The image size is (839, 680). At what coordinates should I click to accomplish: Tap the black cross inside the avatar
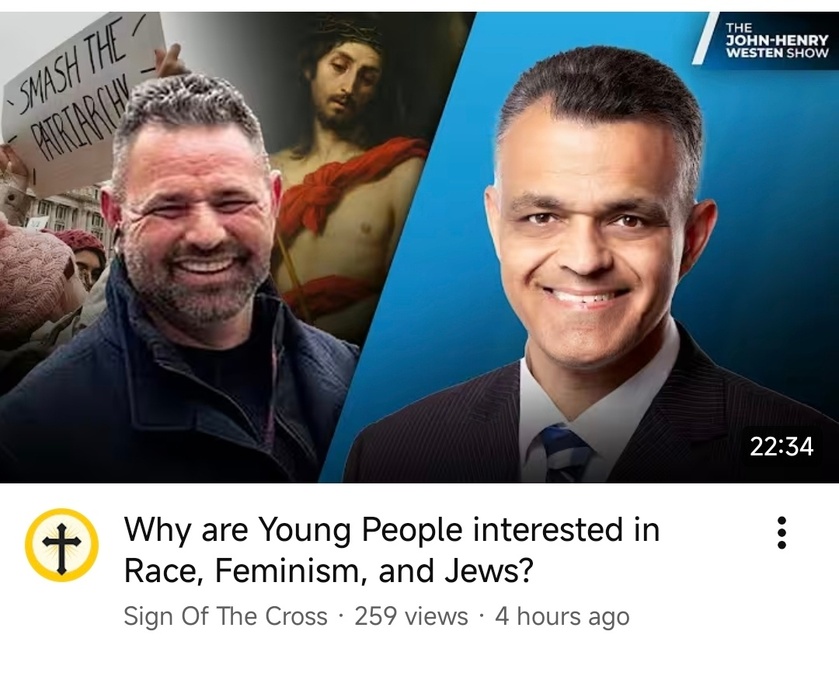62,546
